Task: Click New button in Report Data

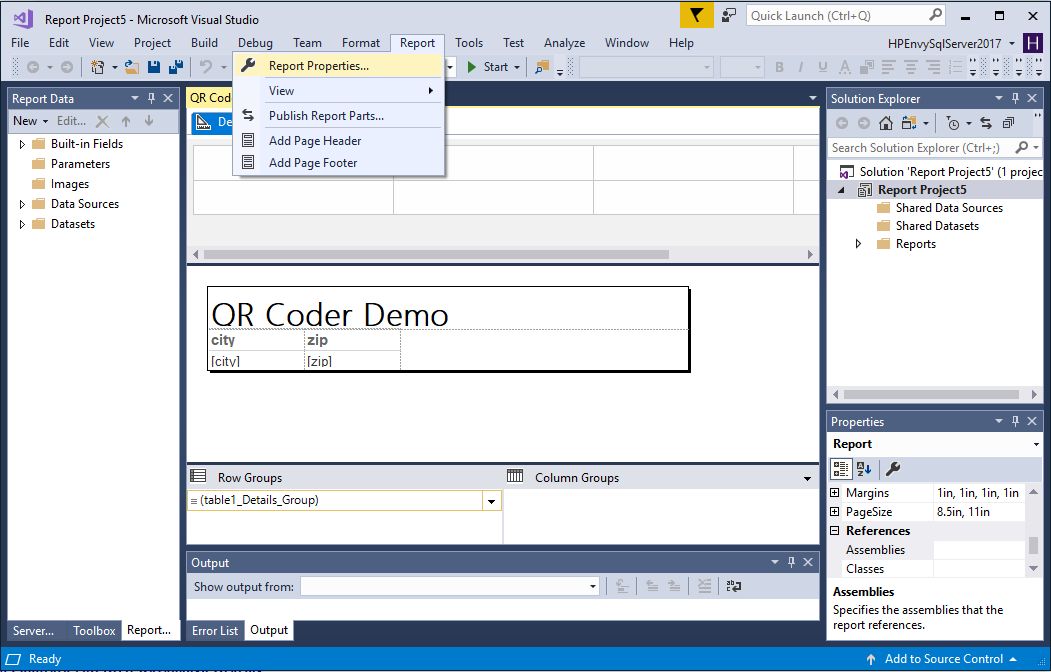Action: [x=30, y=121]
